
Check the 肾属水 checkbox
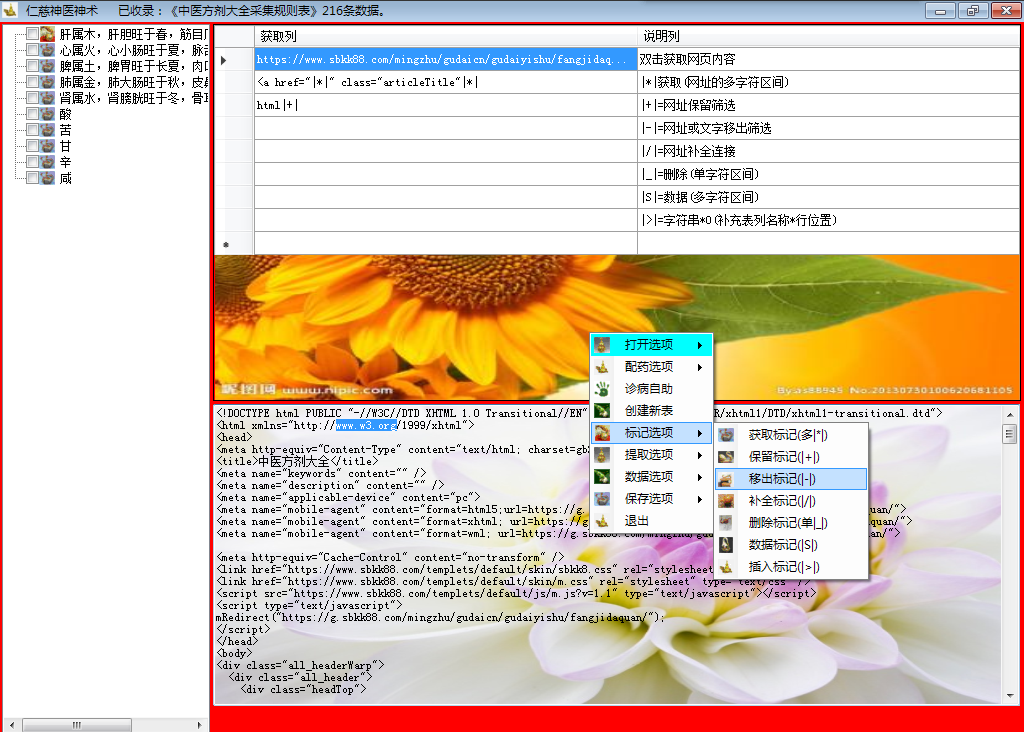tap(31, 98)
